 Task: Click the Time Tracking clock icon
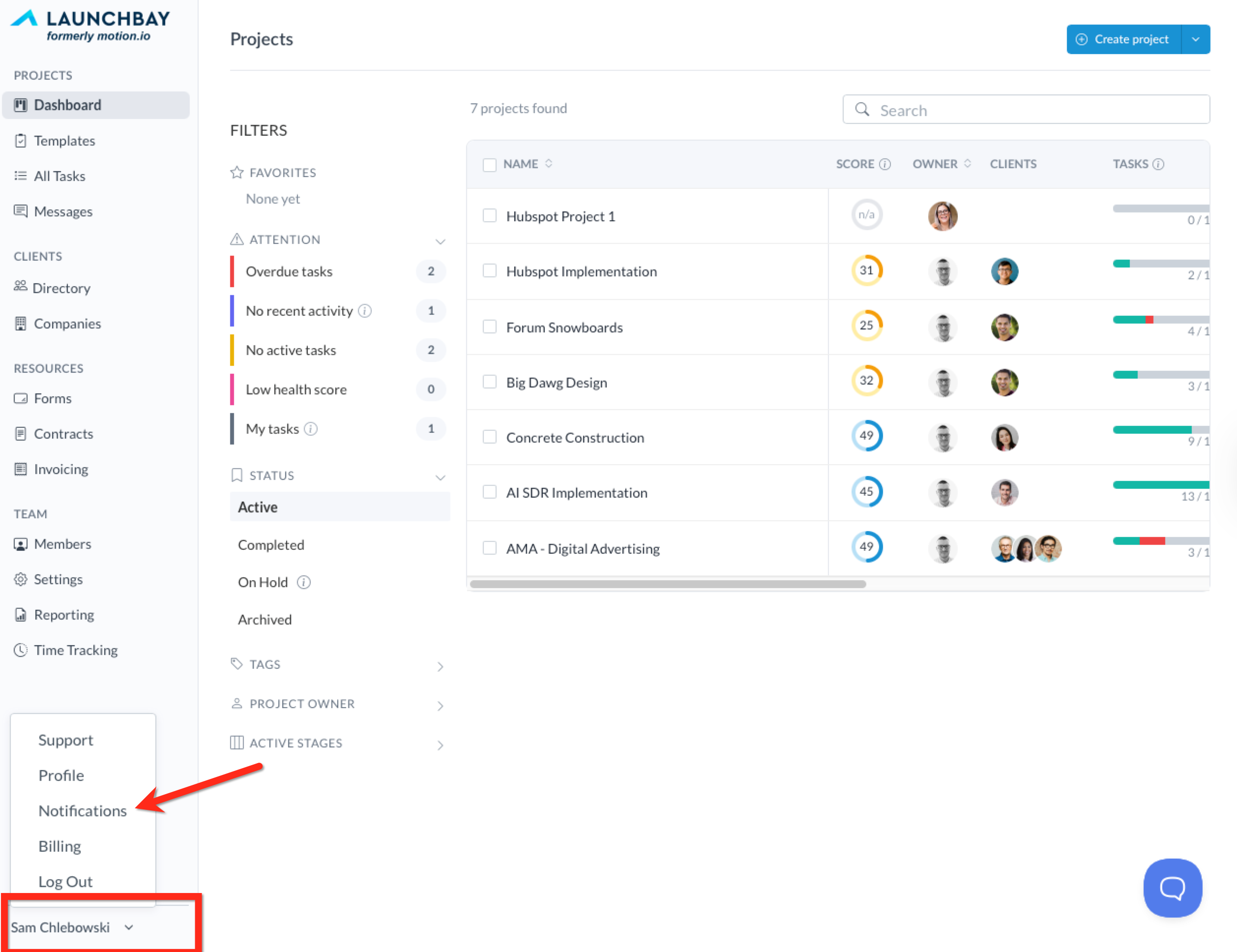[x=20, y=650]
